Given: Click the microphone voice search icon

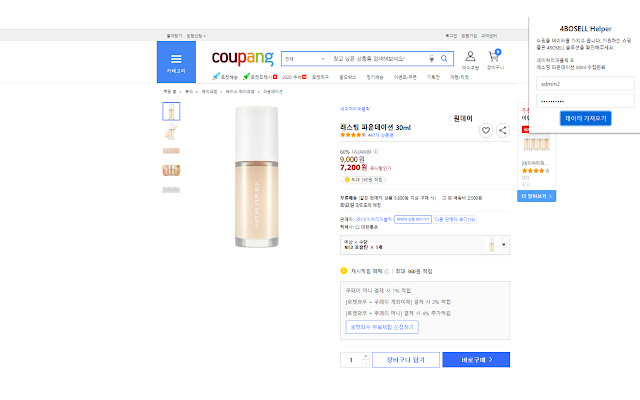Looking at the screenshot, I should coord(431,59).
